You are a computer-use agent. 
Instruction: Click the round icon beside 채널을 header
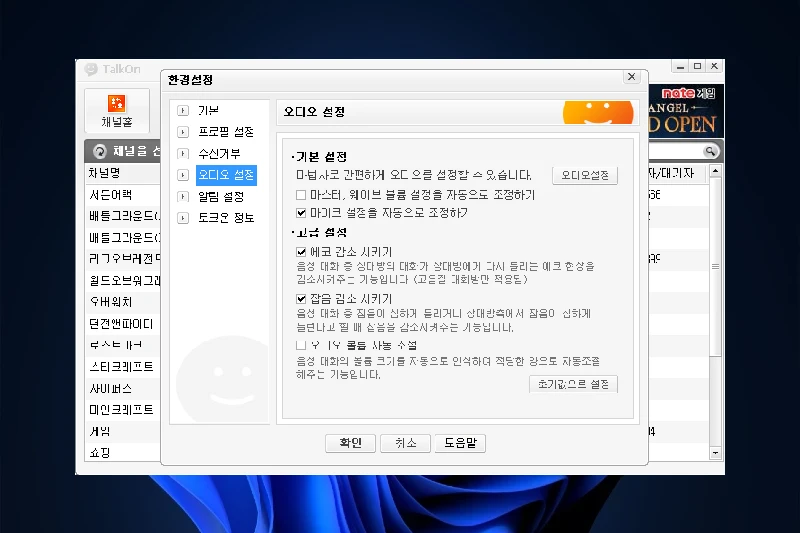[100, 151]
